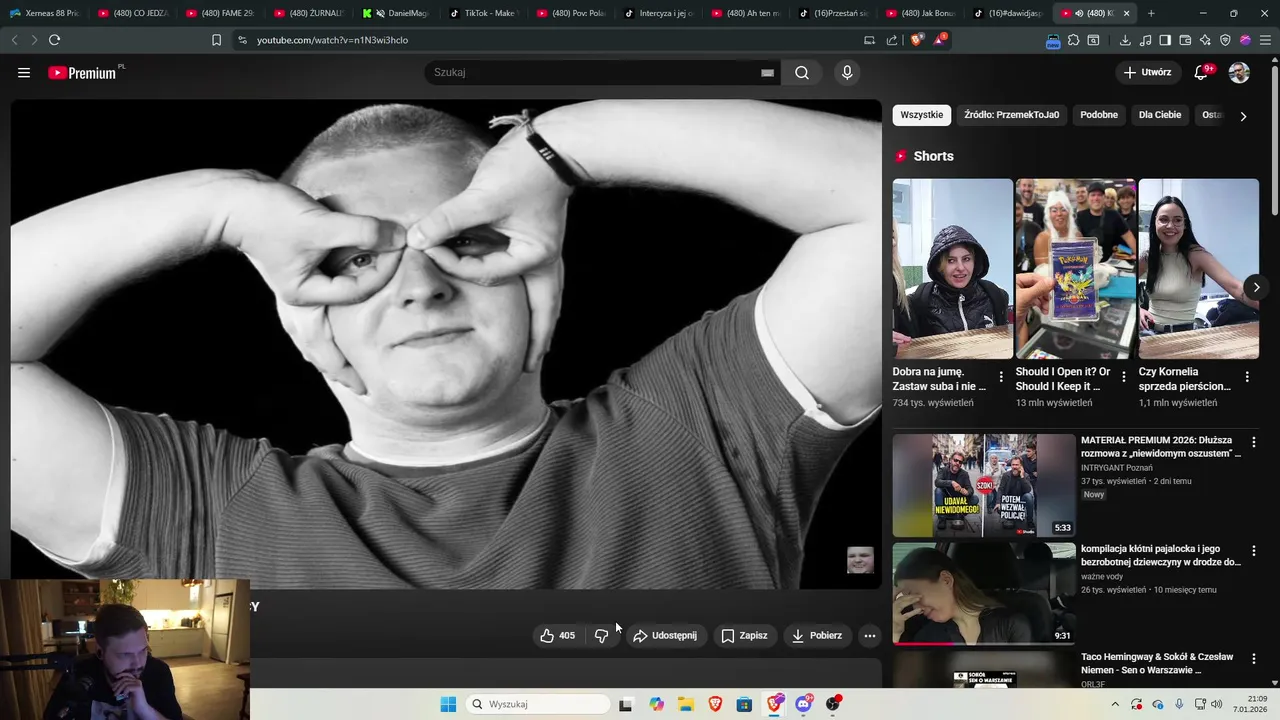The width and height of the screenshot is (1280, 720).
Task: Open Brave Rewards triangle icon
Action: click(x=940, y=40)
